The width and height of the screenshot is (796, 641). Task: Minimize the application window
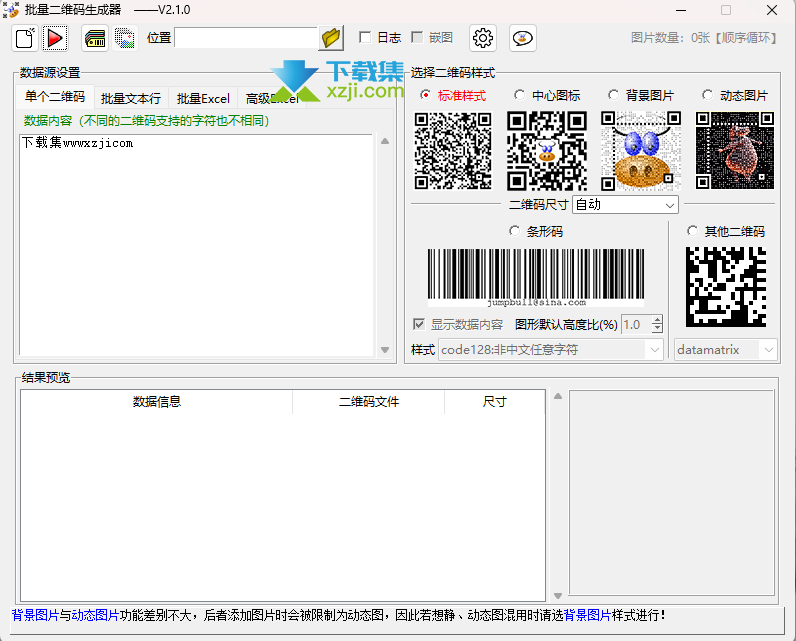click(x=680, y=10)
